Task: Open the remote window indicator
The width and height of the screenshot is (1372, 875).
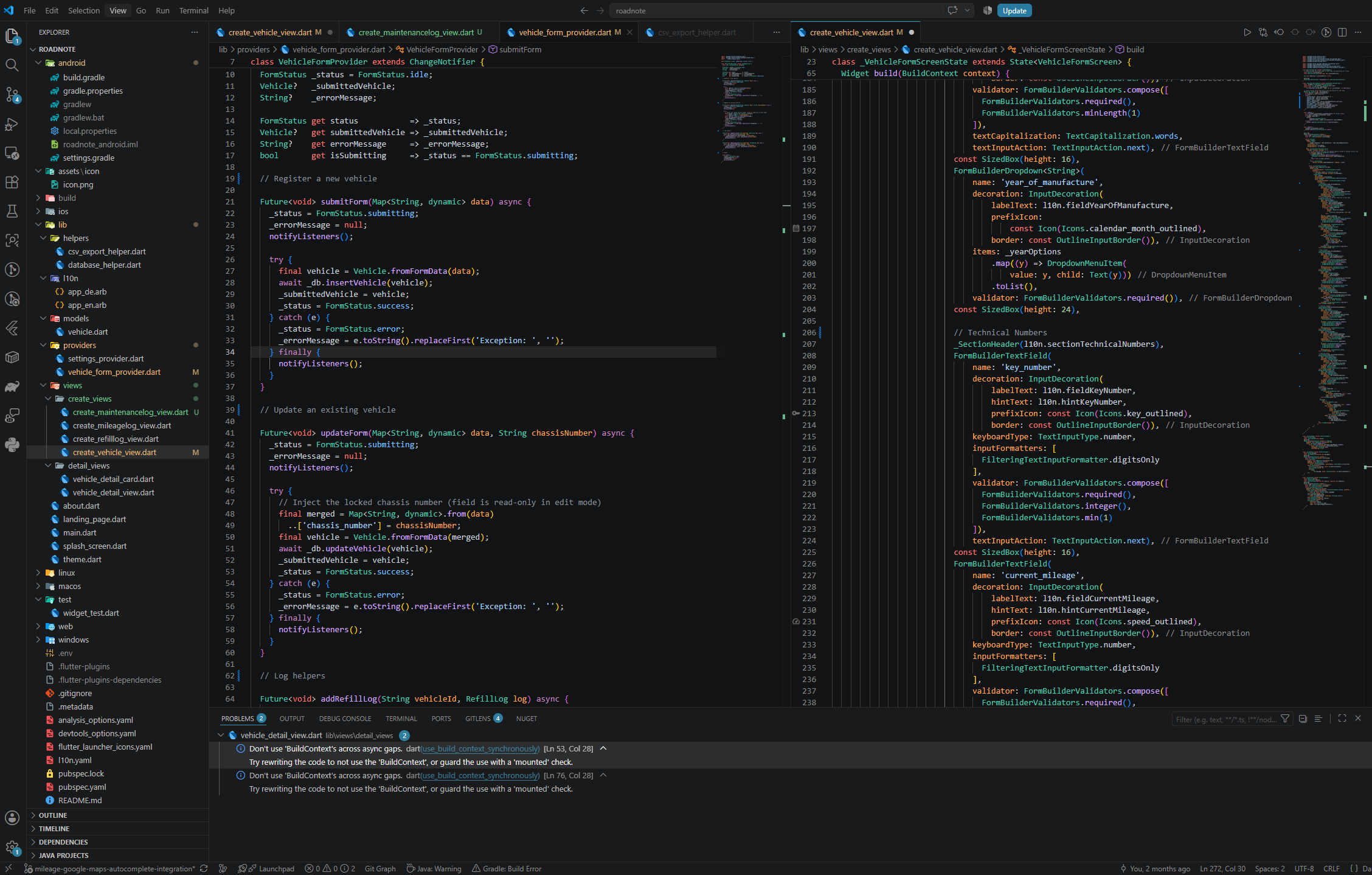Action: click(9, 869)
